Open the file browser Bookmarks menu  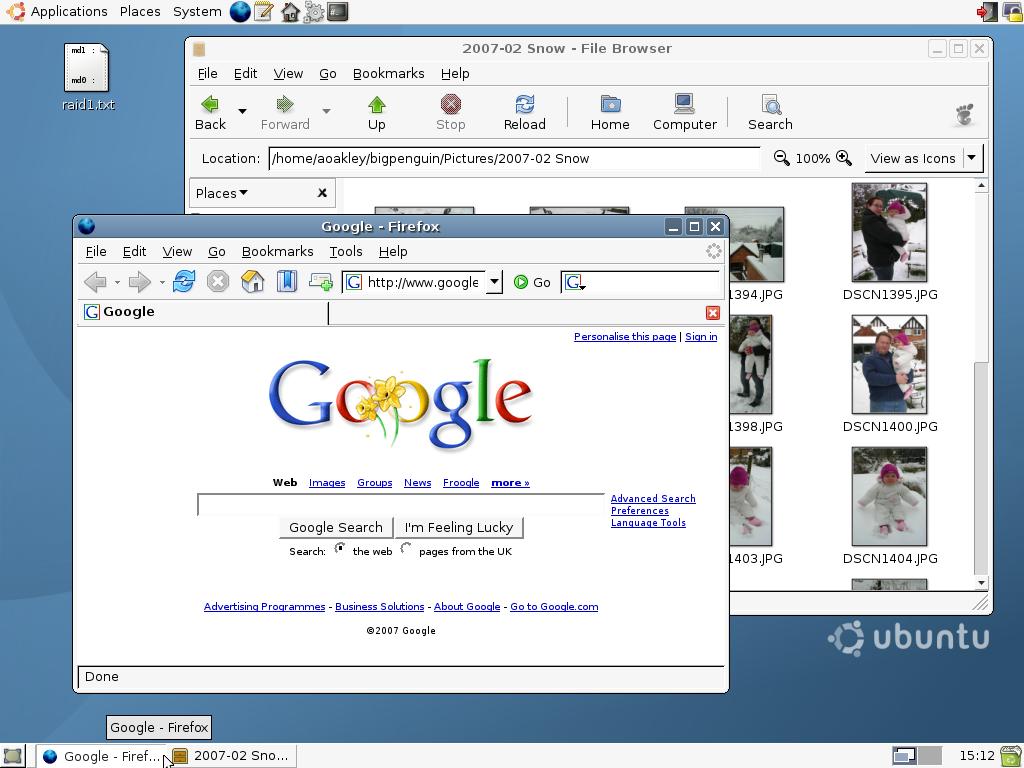[x=388, y=73]
